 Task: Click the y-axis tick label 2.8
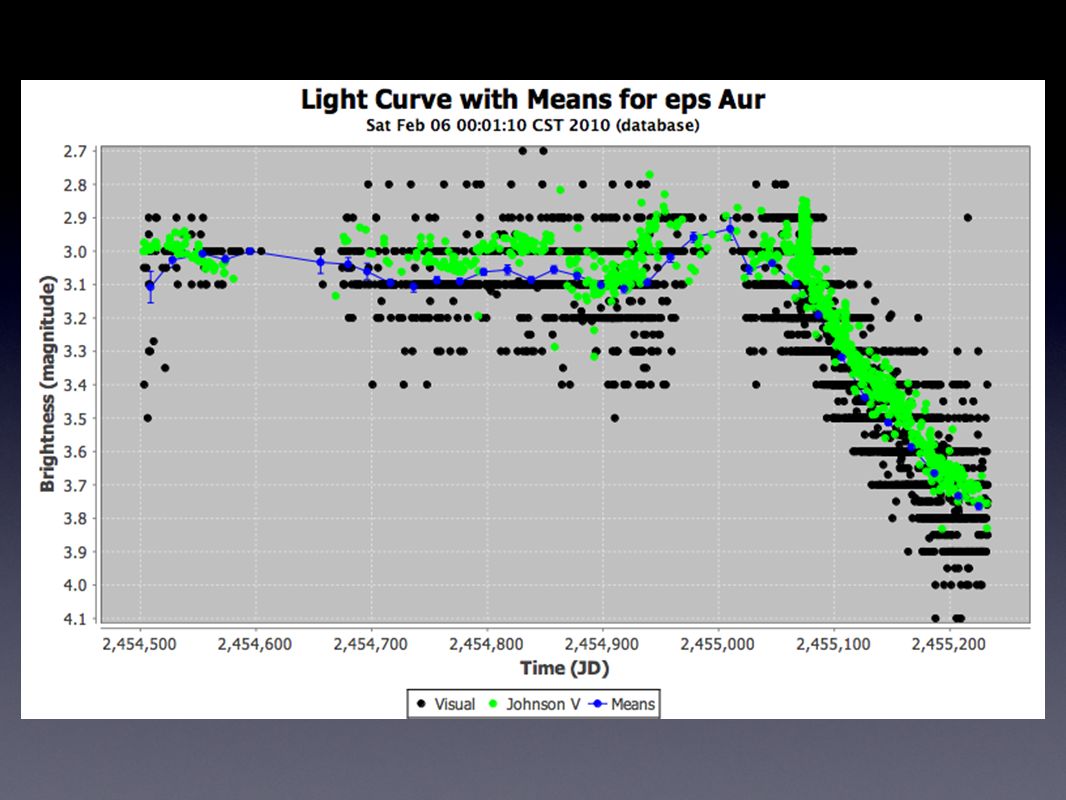point(75,185)
